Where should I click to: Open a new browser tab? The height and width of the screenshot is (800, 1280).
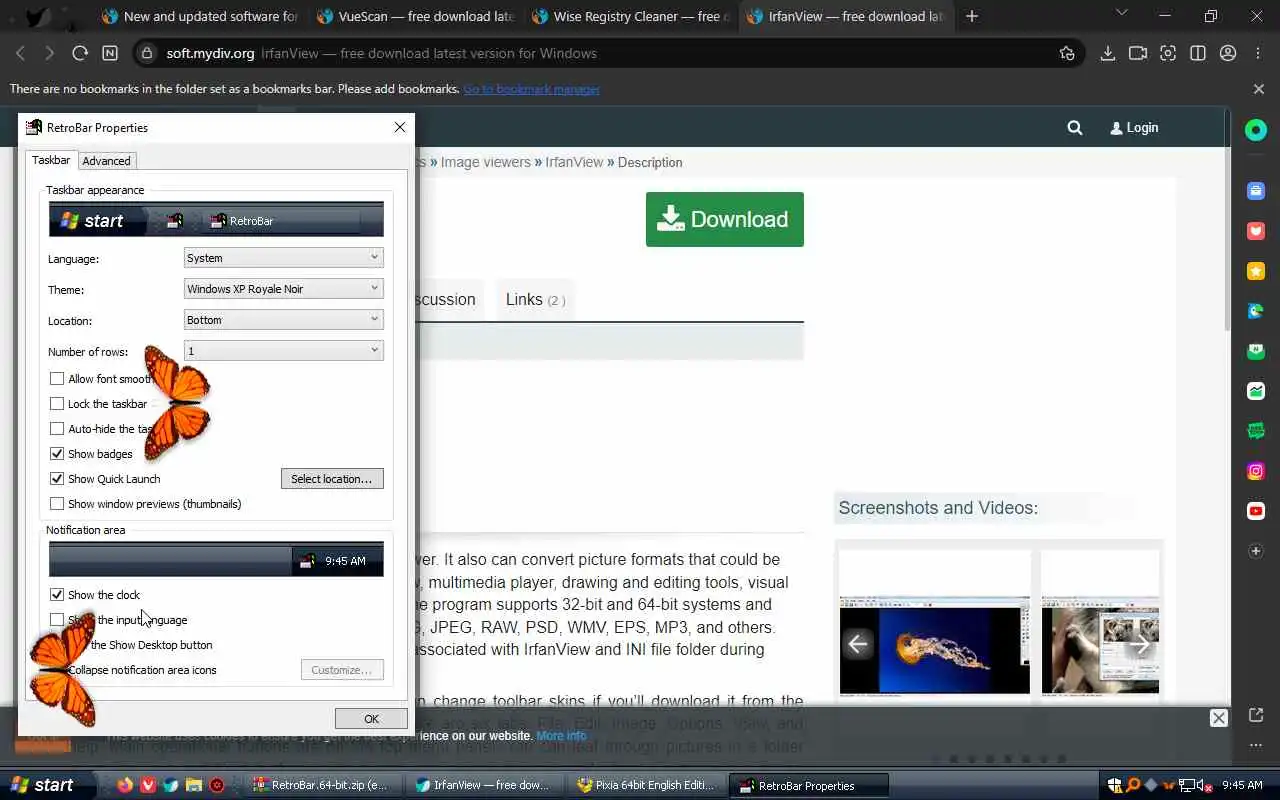[x=972, y=16]
